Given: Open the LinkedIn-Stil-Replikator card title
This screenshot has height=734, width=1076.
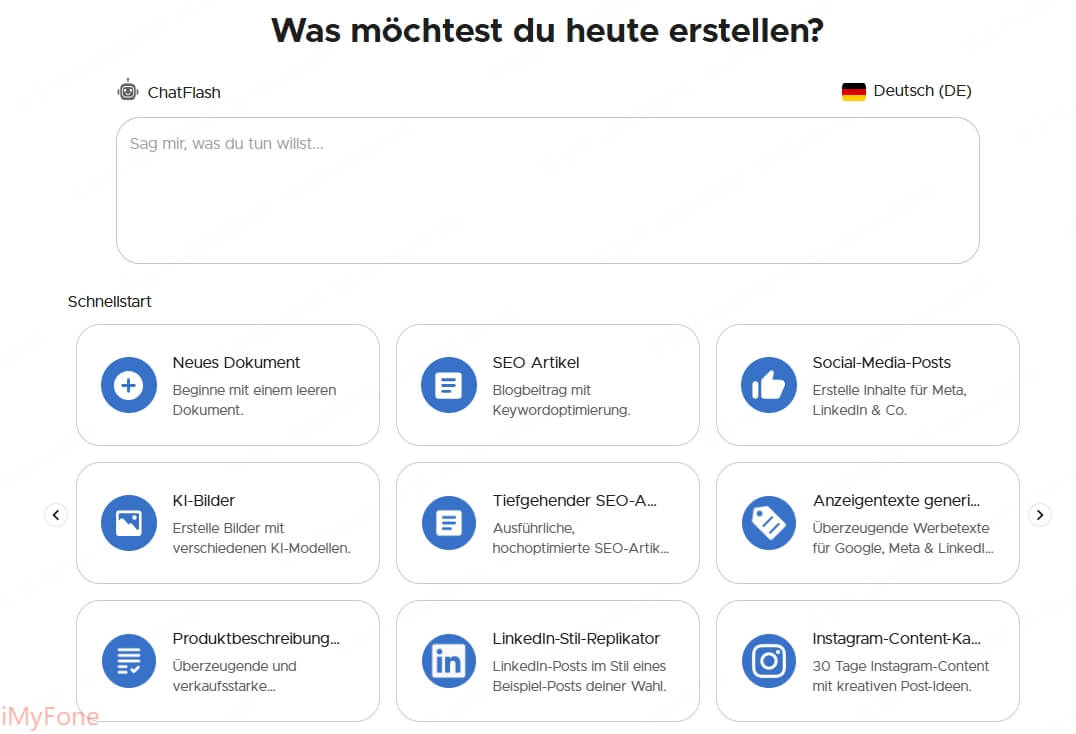Looking at the screenshot, I should point(576,639).
